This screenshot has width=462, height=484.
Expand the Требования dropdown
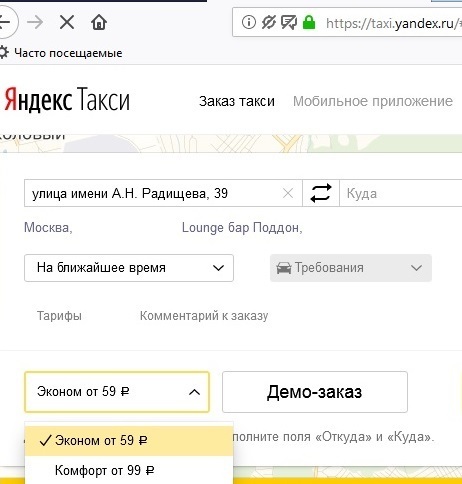pyautogui.click(x=351, y=268)
